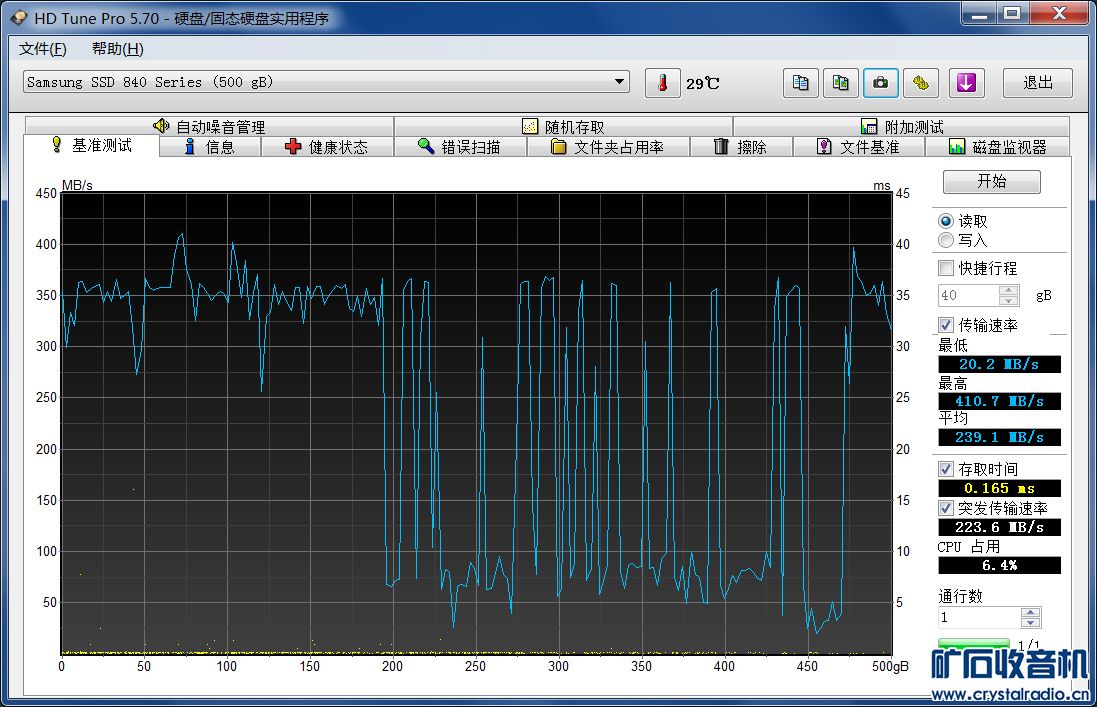Click the 退出 exit button
Screen dimensions: 1097x707
pos(1037,83)
